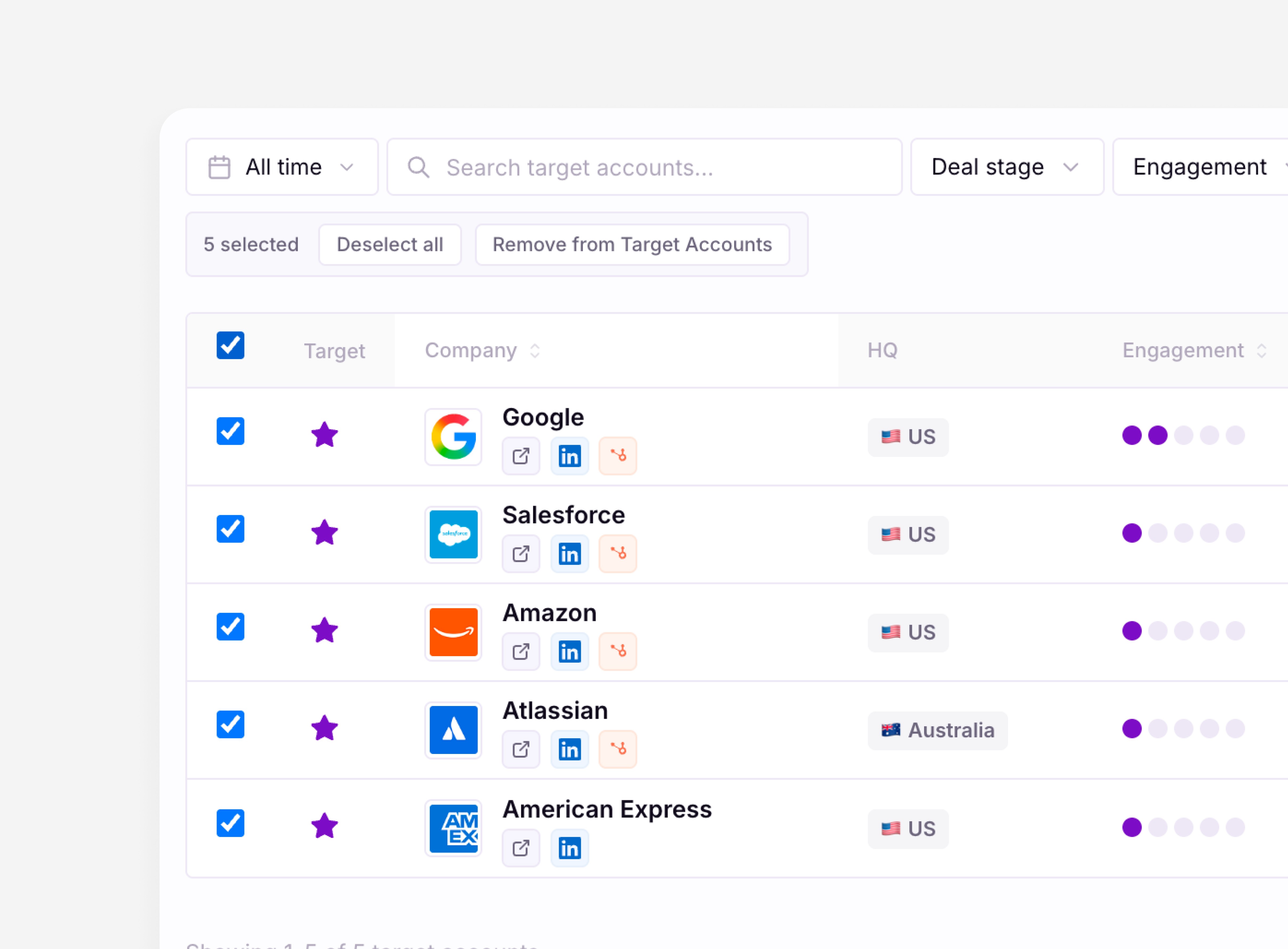The image size is (1288, 949).
Task: Open the Salesforce company name link
Action: coord(564,515)
